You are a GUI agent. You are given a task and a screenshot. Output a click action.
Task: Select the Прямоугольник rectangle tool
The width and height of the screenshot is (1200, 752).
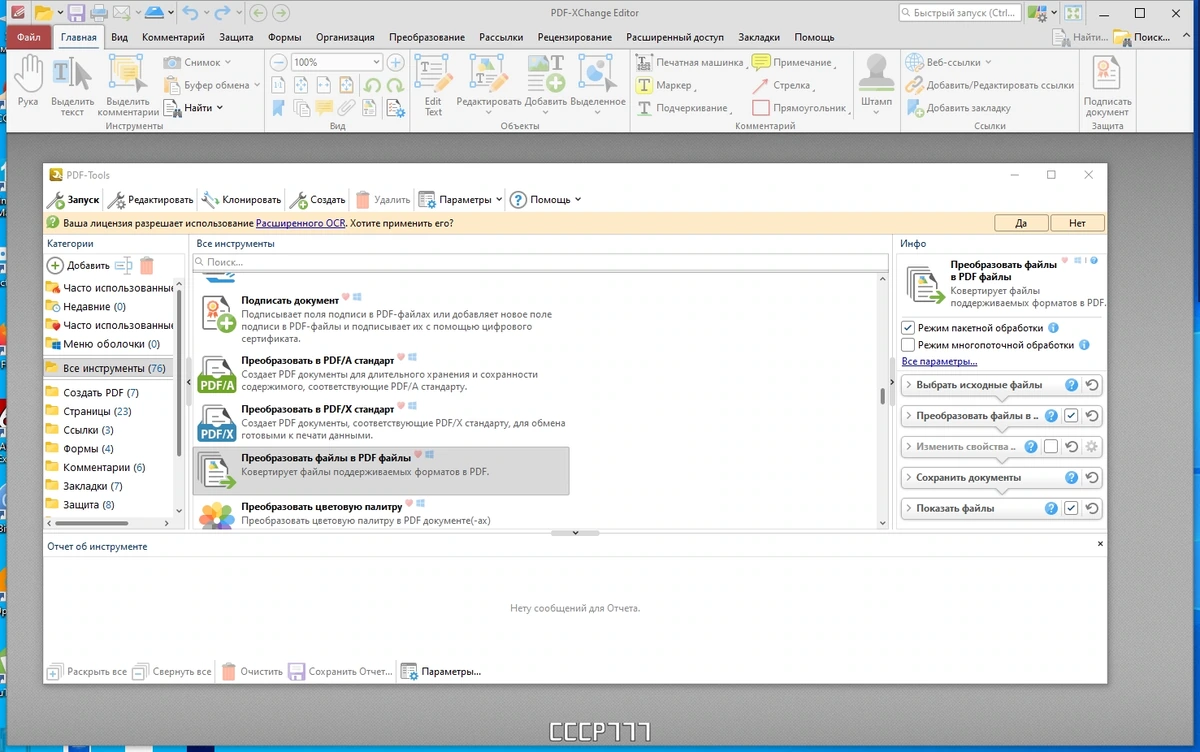coord(800,108)
